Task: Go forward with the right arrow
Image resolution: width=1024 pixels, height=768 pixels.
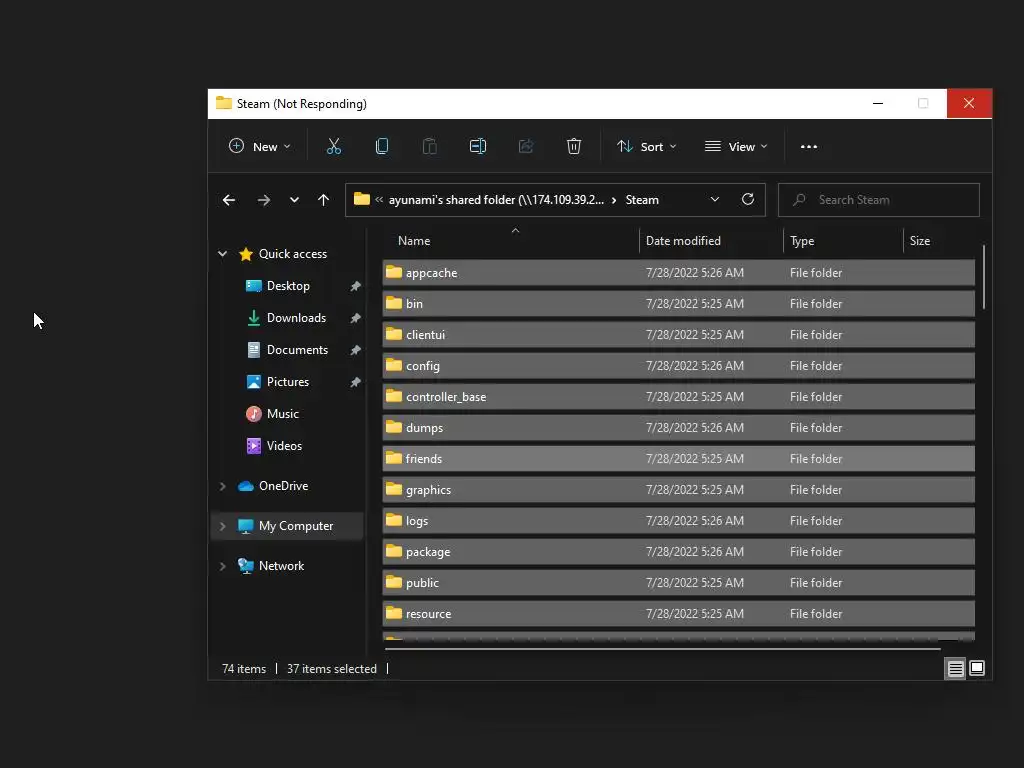Action: (264, 200)
